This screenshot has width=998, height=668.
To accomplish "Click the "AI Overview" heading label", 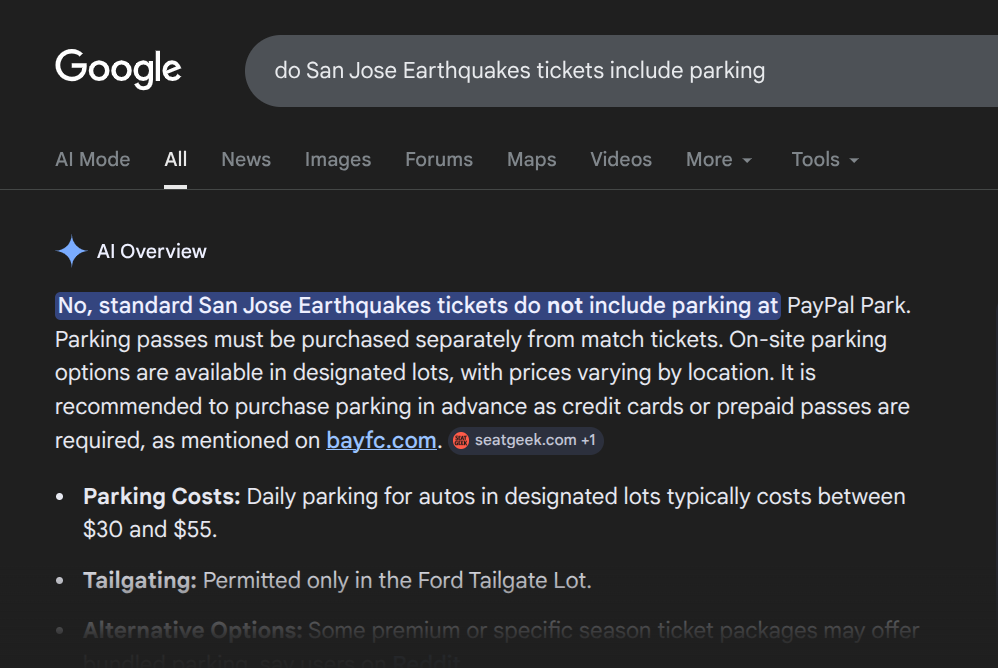I will tap(152, 252).
